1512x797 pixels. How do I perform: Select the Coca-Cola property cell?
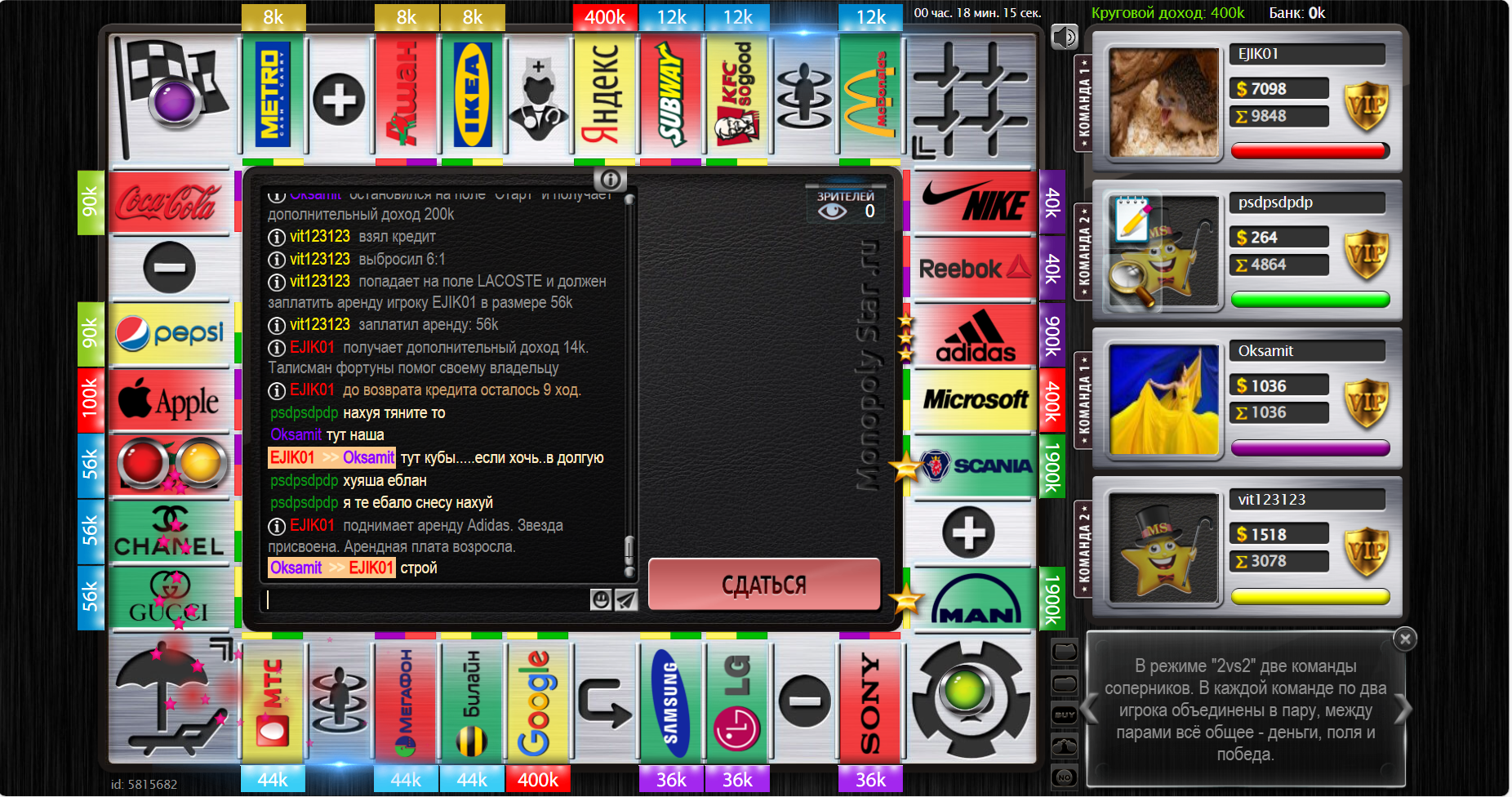[x=171, y=203]
